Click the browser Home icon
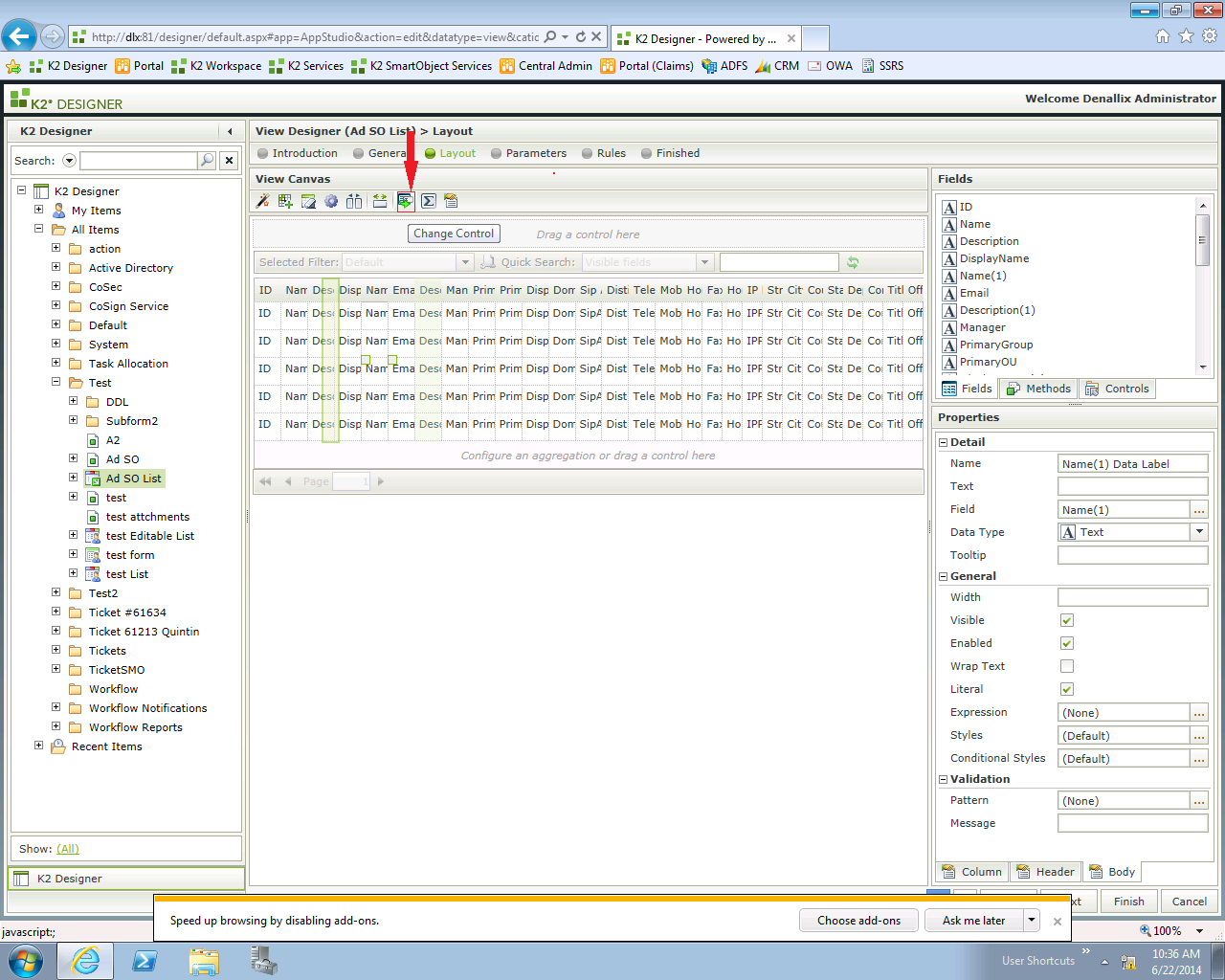Viewport: 1225px width, 980px height. pyautogui.click(x=1163, y=36)
